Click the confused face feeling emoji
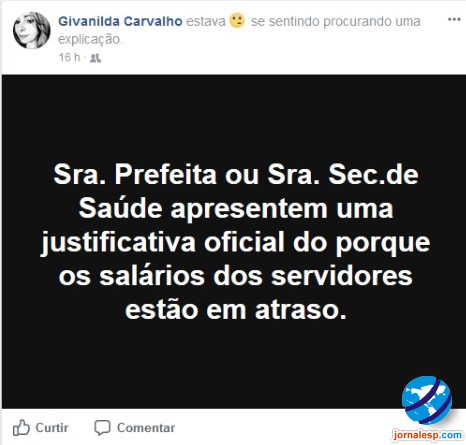Screen dimensions: 466x445 click(237, 21)
